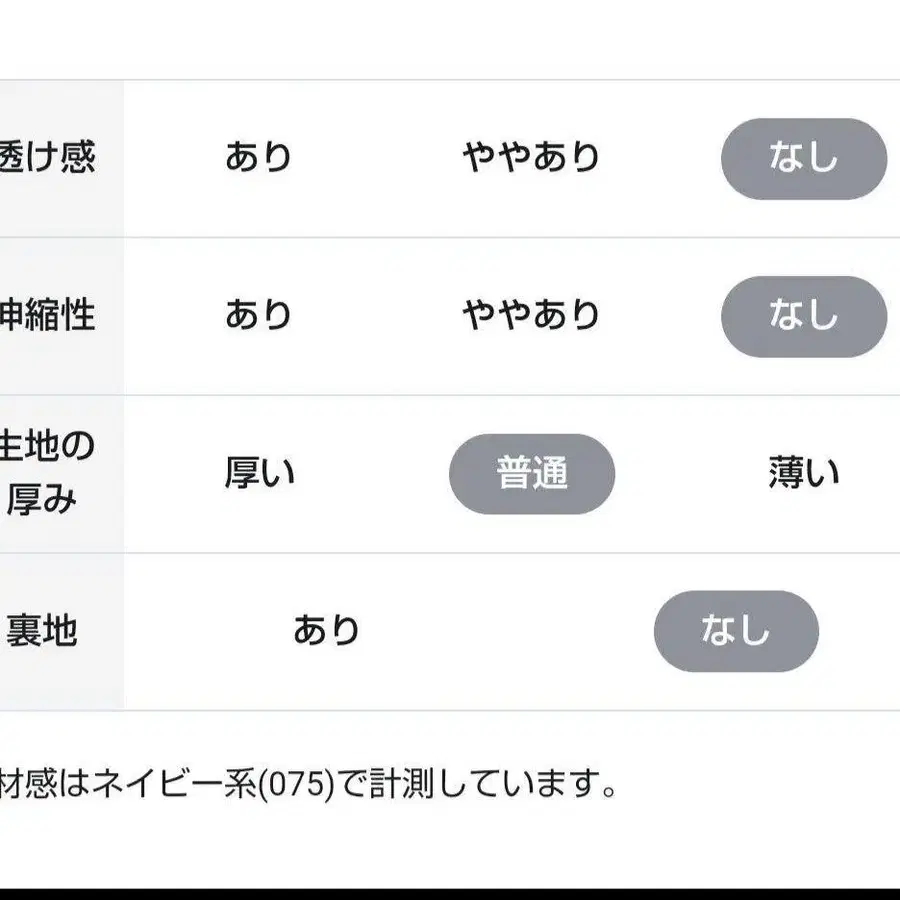The width and height of the screenshot is (900, 900).
Task: Choose 薄い for fabric thickness
Action: coord(803,474)
